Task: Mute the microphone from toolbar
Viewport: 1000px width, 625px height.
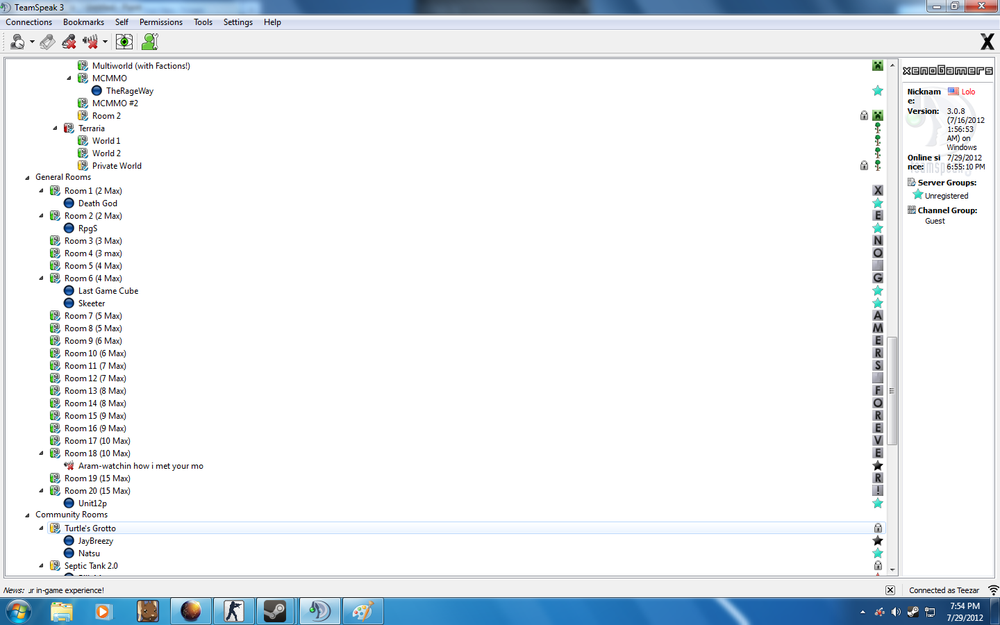Action: [x=69, y=42]
